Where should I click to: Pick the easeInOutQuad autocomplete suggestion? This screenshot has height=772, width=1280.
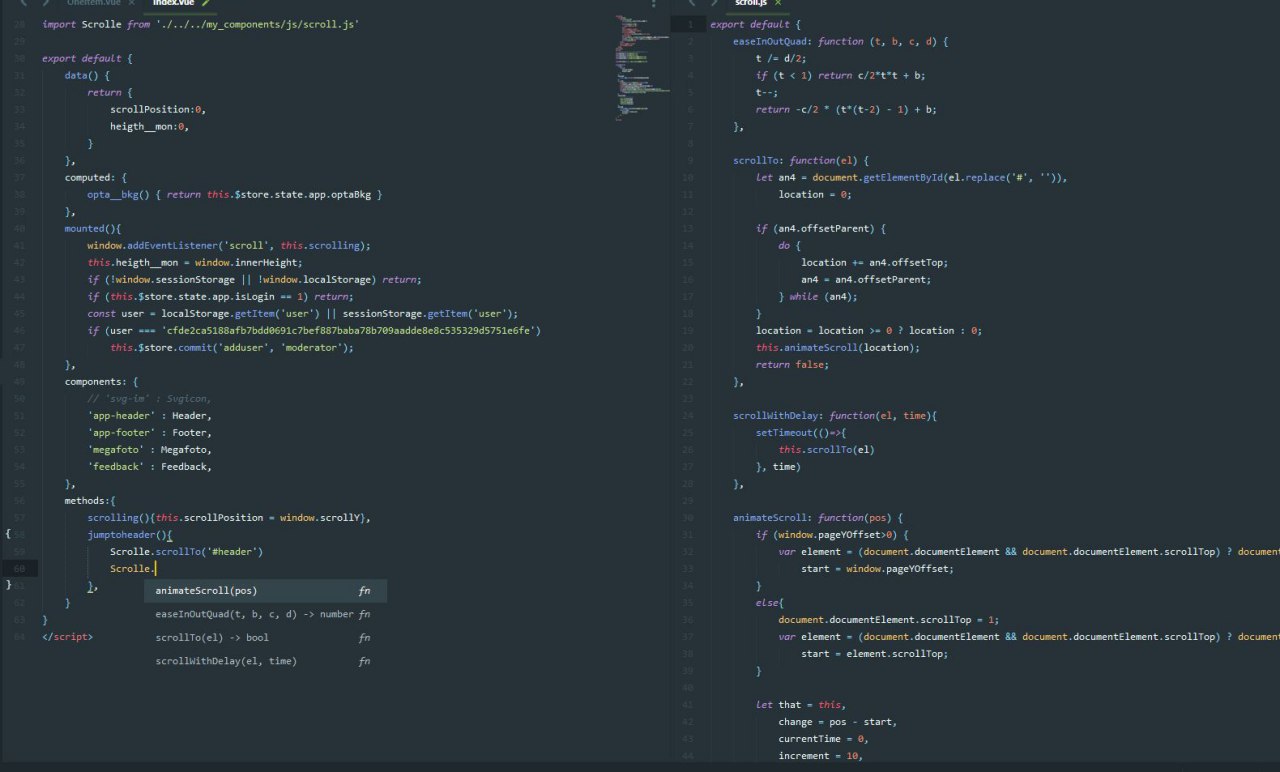[265, 614]
